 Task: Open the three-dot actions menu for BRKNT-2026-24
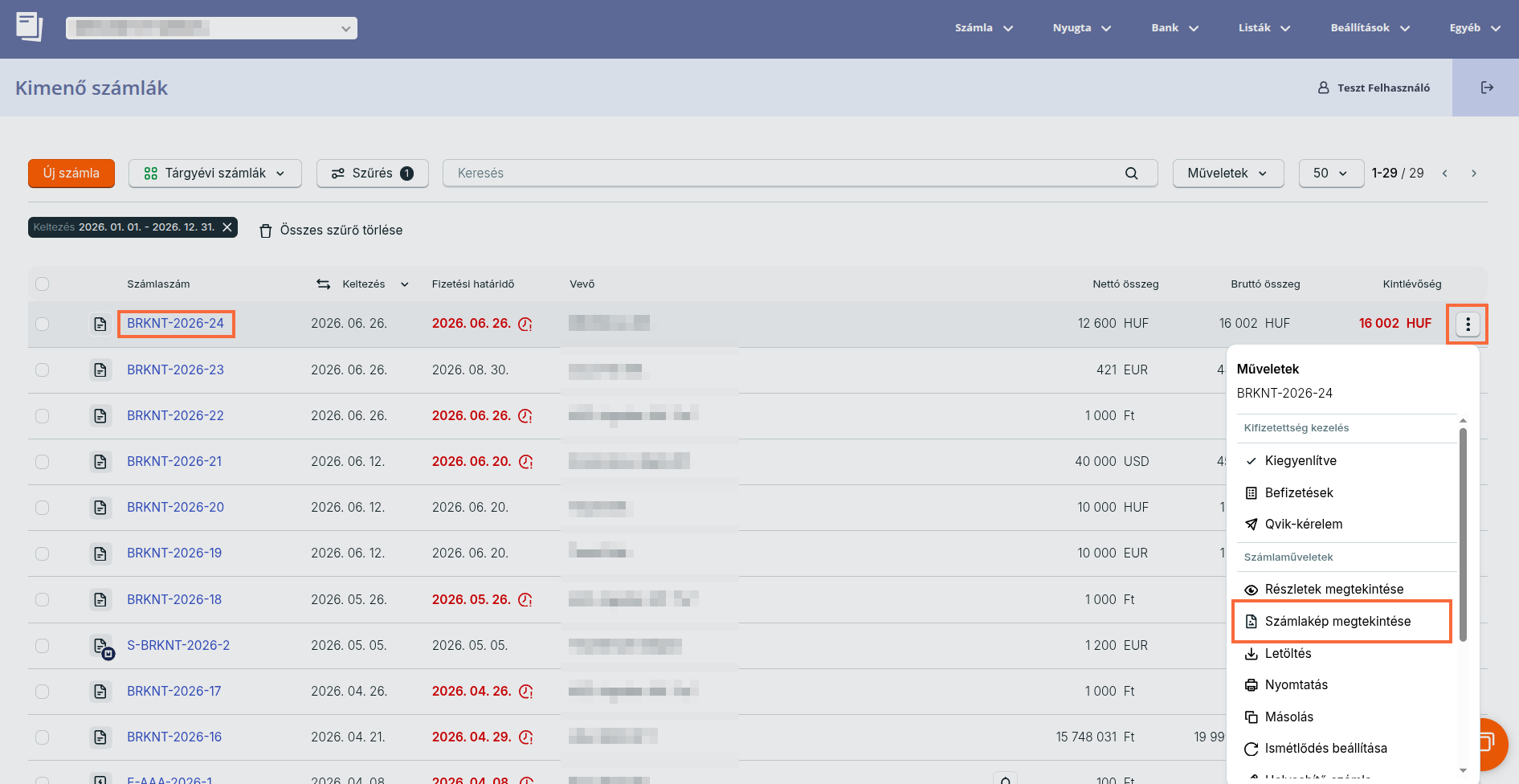(1468, 324)
